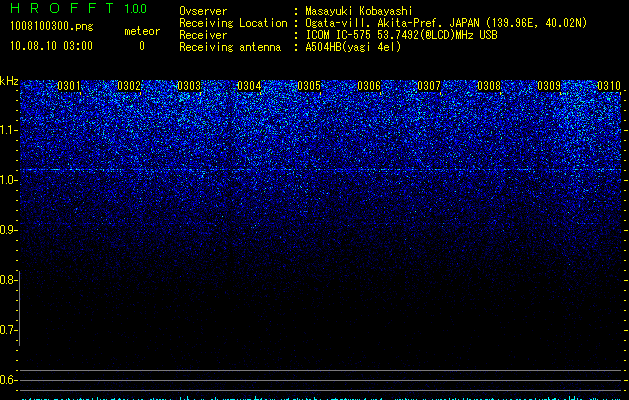
Task: Click the 0307 time marker
Action: coord(429,86)
